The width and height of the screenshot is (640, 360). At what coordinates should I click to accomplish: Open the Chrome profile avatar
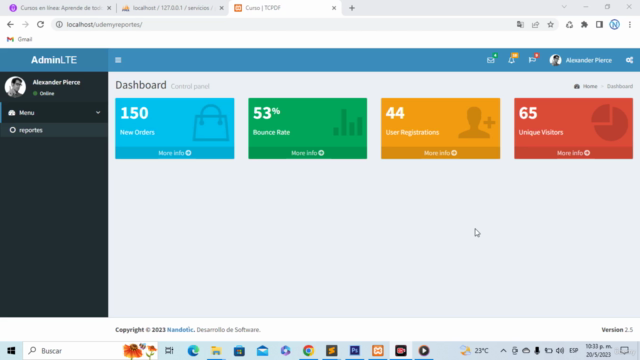(614, 24)
